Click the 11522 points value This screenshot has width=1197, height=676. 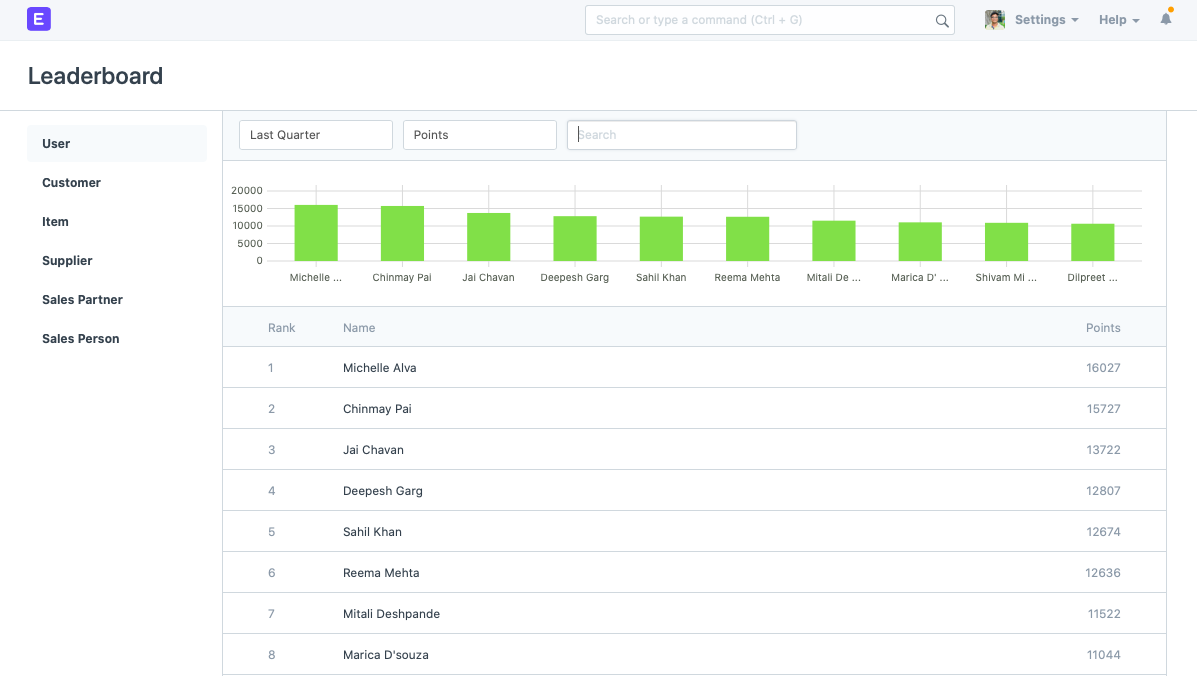(1105, 614)
